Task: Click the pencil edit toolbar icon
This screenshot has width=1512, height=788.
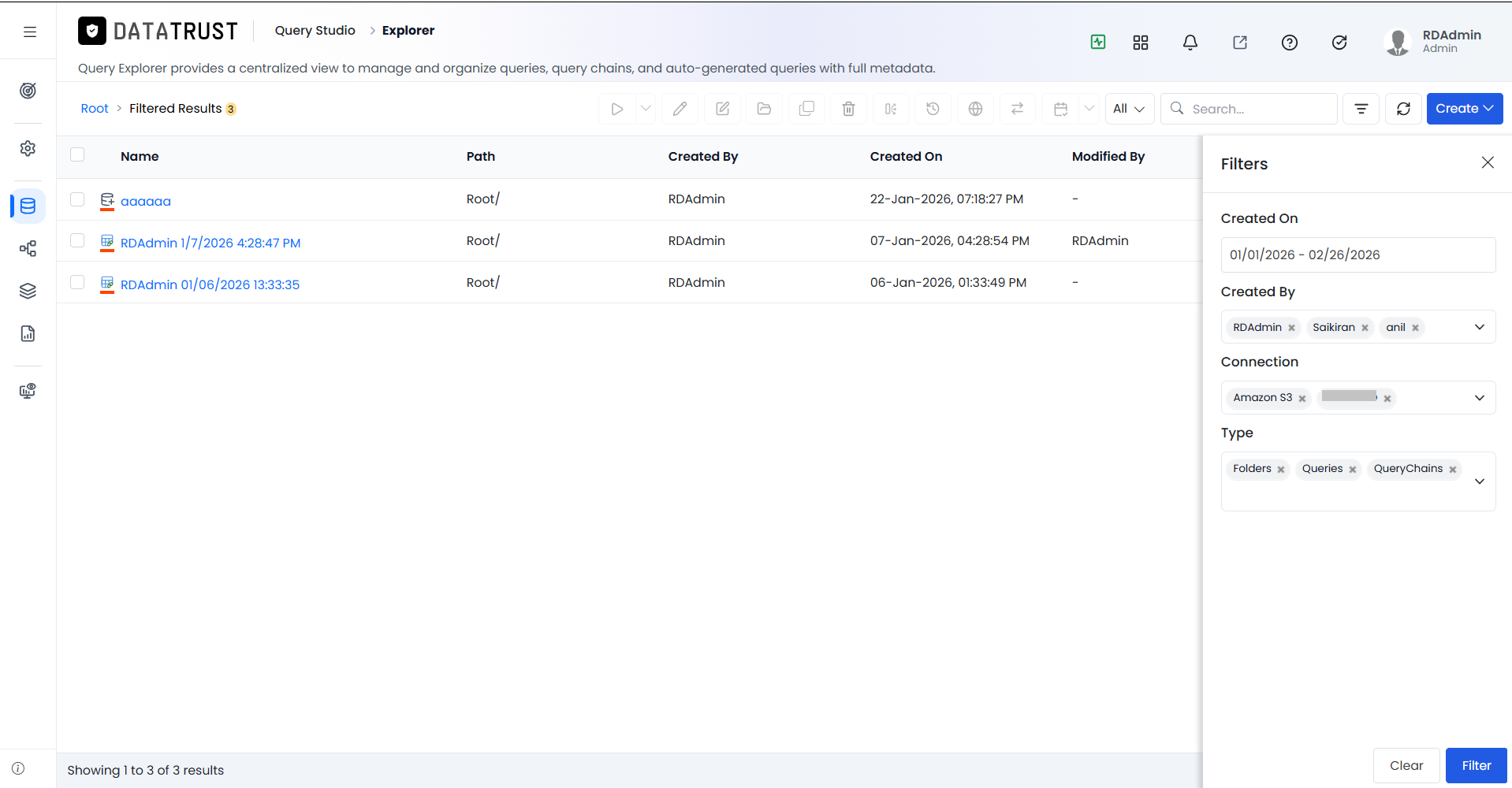Action: (680, 109)
